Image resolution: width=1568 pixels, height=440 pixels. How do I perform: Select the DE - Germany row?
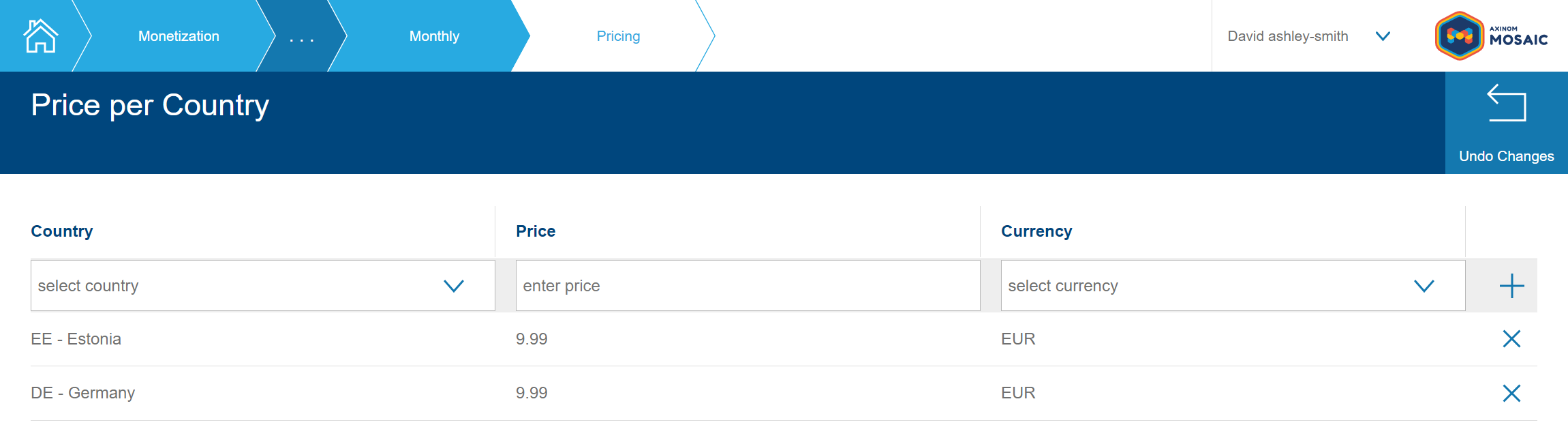[x=83, y=393]
